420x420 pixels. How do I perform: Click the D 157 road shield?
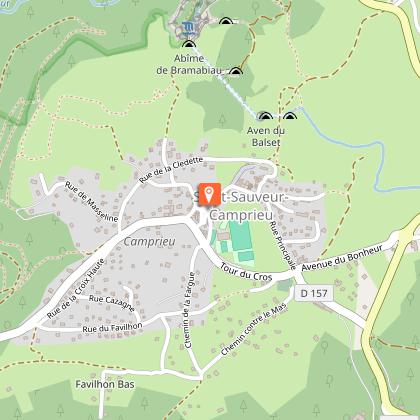(313, 293)
